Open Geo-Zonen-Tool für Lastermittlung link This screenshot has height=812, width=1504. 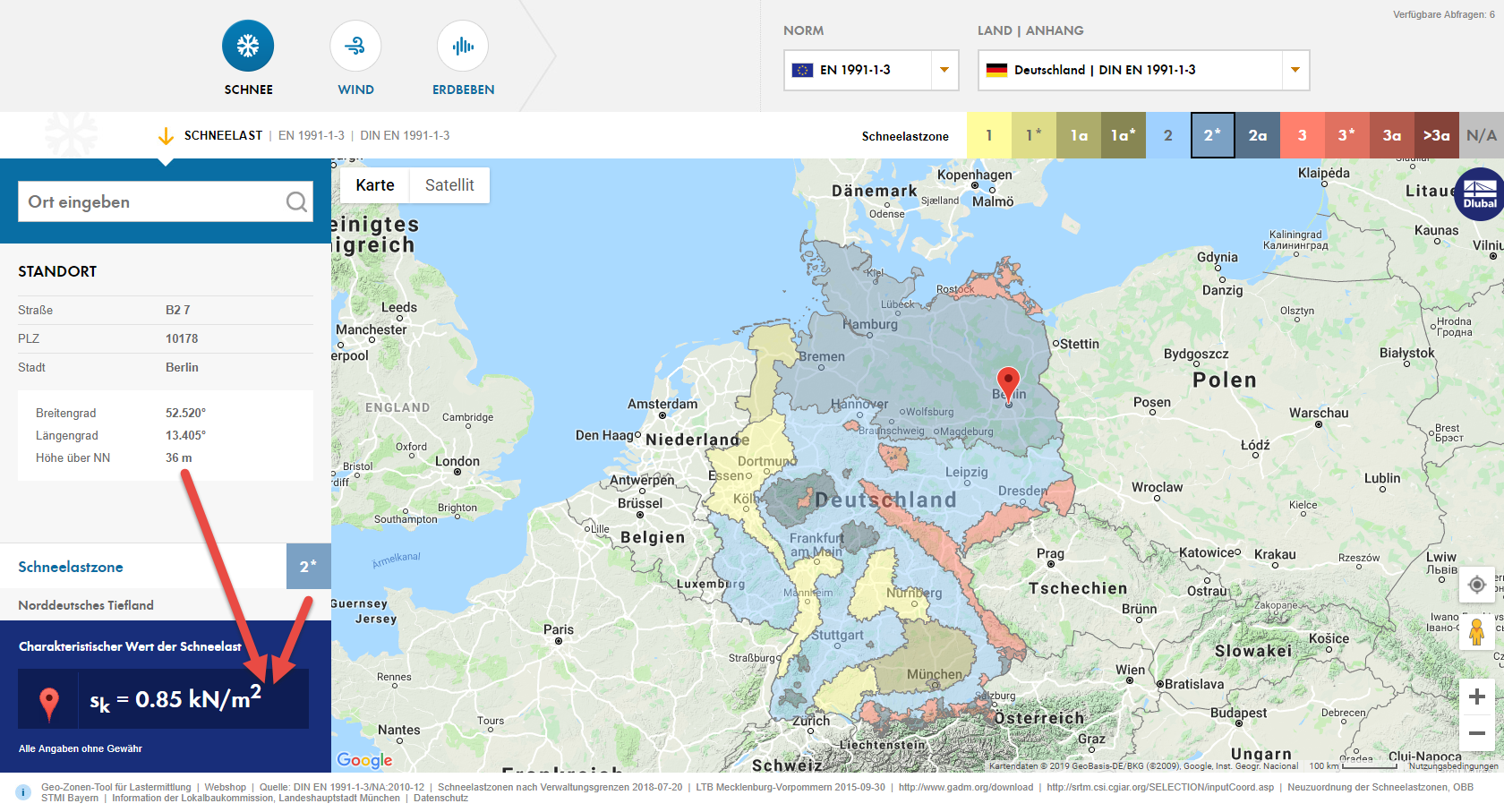pyautogui.click(x=116, y=787)
